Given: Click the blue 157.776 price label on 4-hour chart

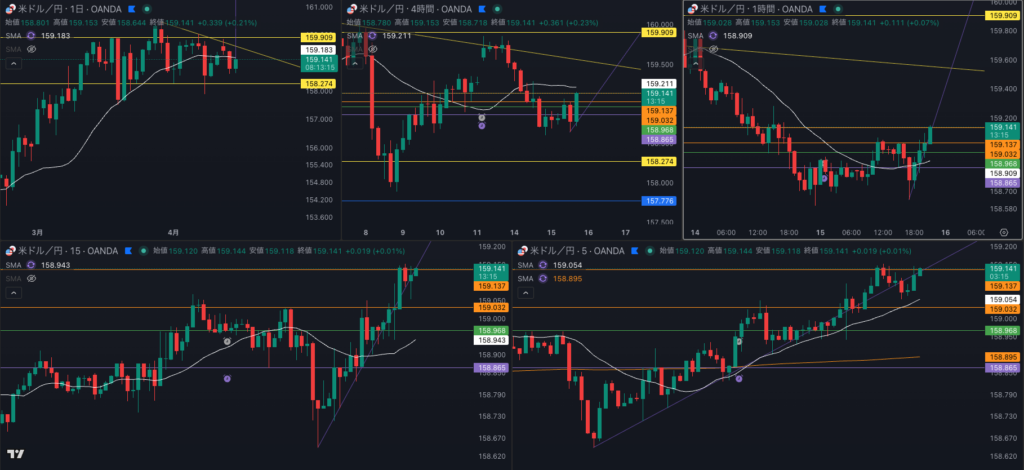Looking at the screenshot, I should click(659, 200).
